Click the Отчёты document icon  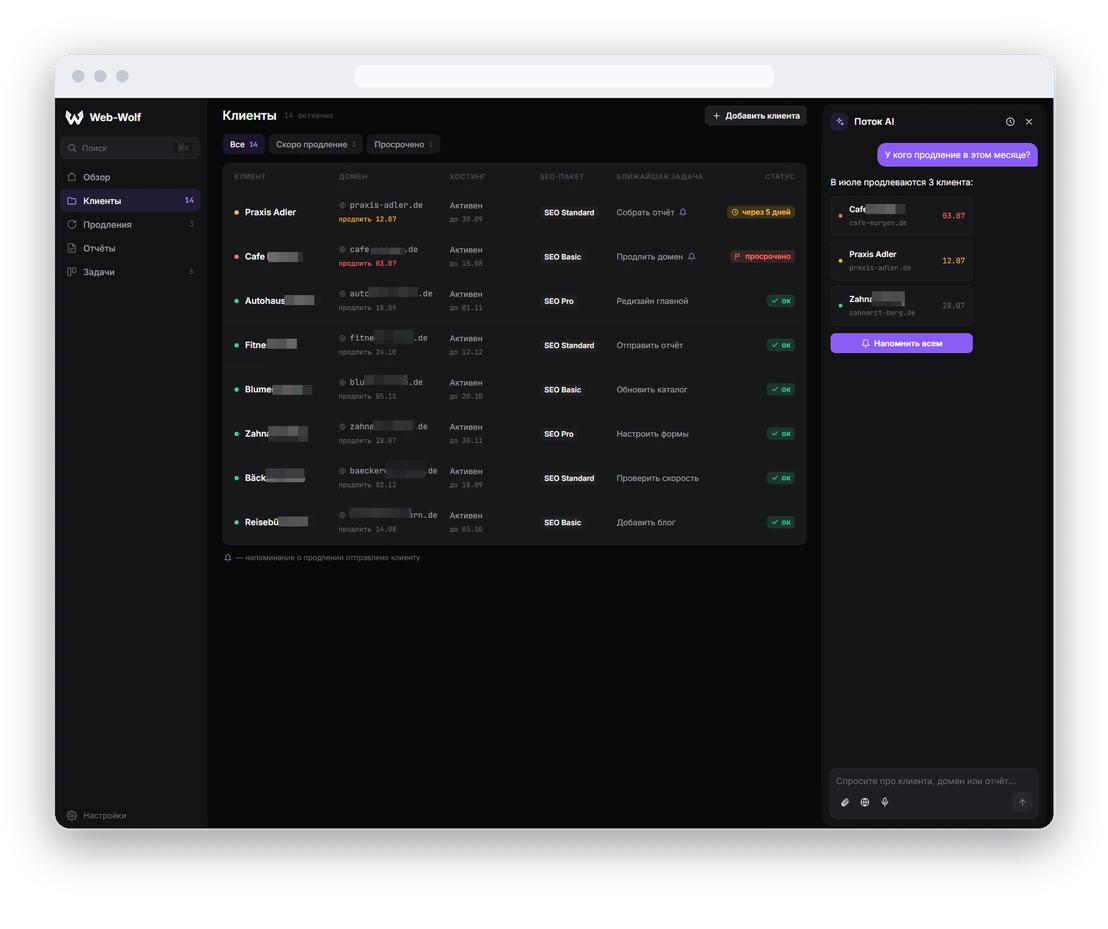pyautogui.click(x=71, y=248)
